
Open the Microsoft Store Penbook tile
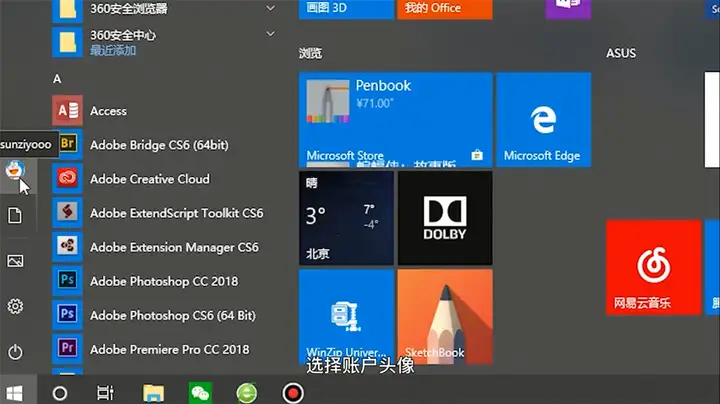[395, 119]
